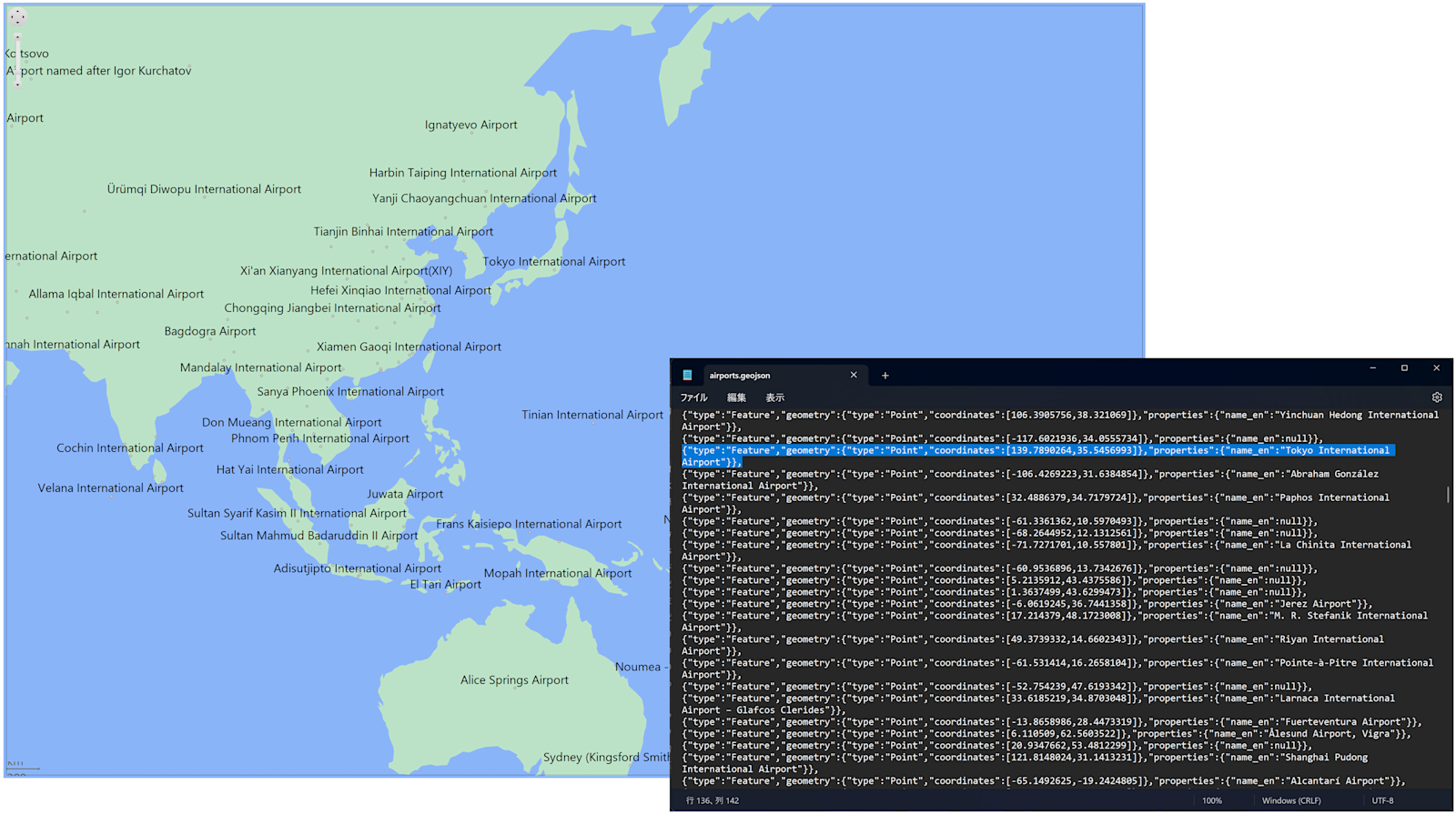This screenshot has width=1456, height=814.
Task: Click the Shanghai Pudong line in Notepad
Action: (1025, 763)
